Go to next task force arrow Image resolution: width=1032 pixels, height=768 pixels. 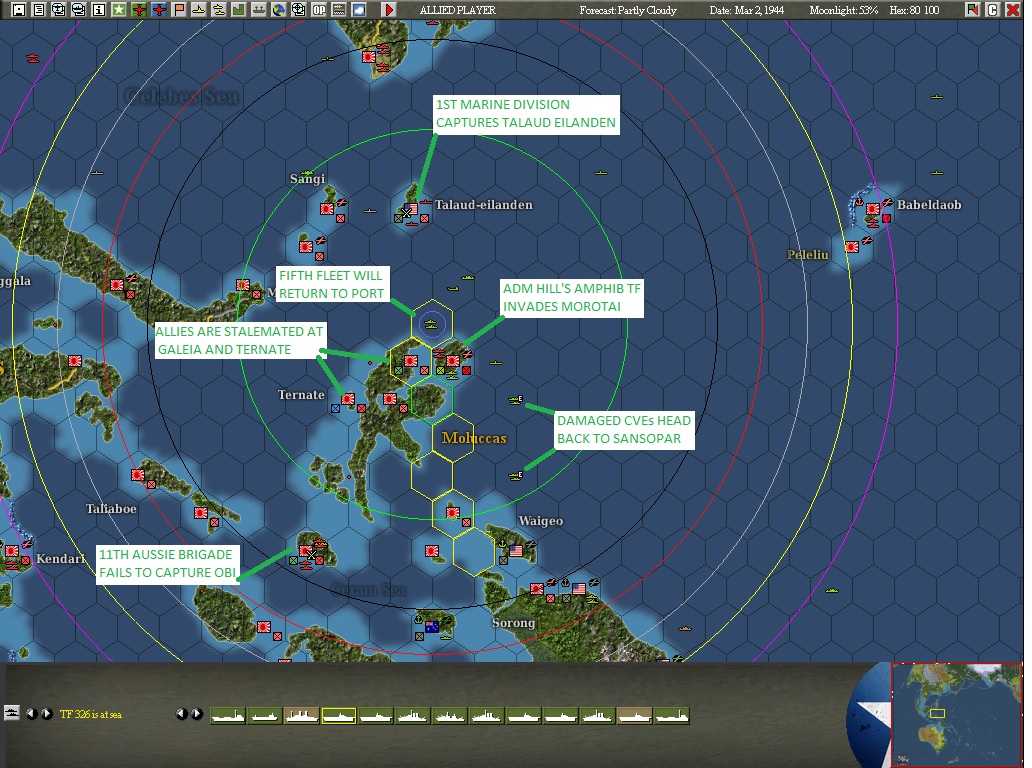coord(47,714)
